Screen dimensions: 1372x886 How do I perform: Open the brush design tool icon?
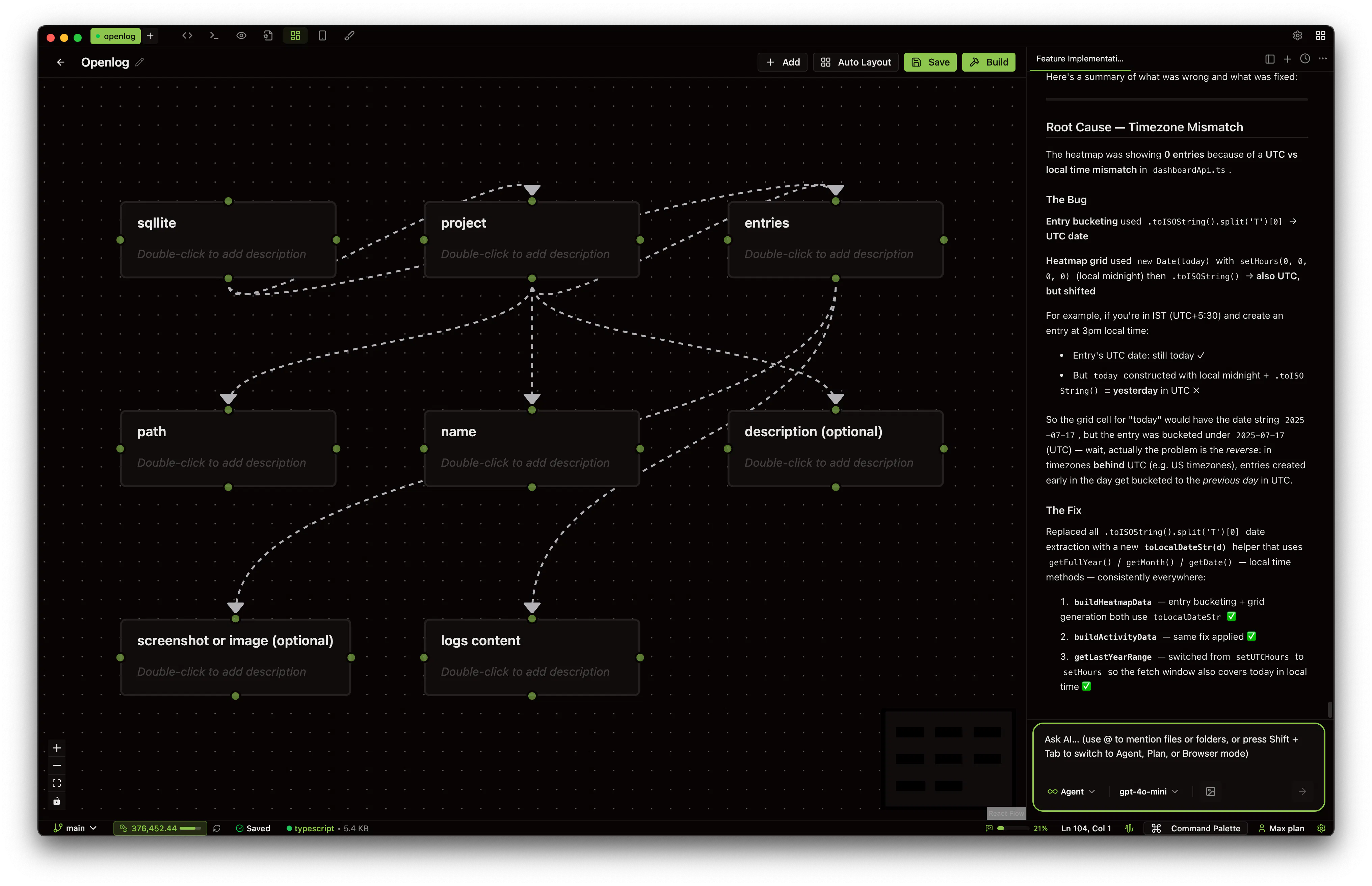point(349,36)
